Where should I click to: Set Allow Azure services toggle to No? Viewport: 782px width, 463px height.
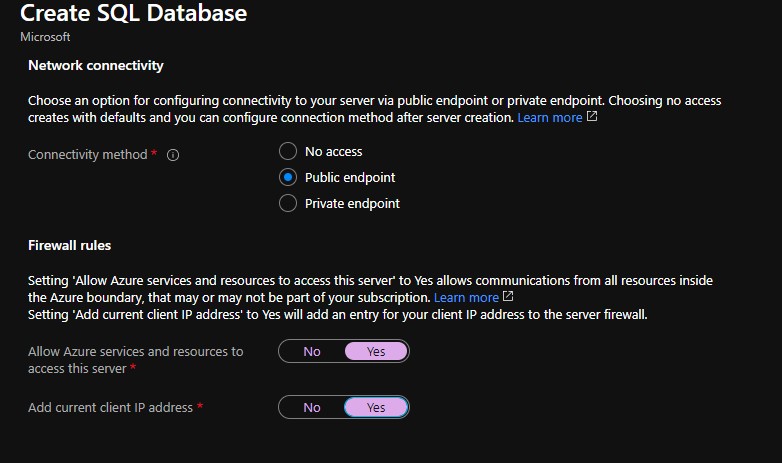(x=312, y=352)
